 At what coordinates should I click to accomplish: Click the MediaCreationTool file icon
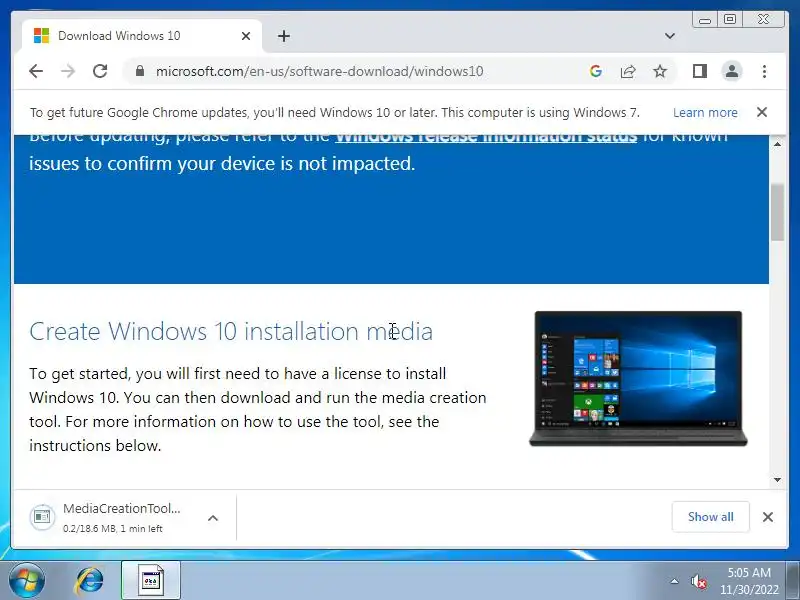[42, 517]
